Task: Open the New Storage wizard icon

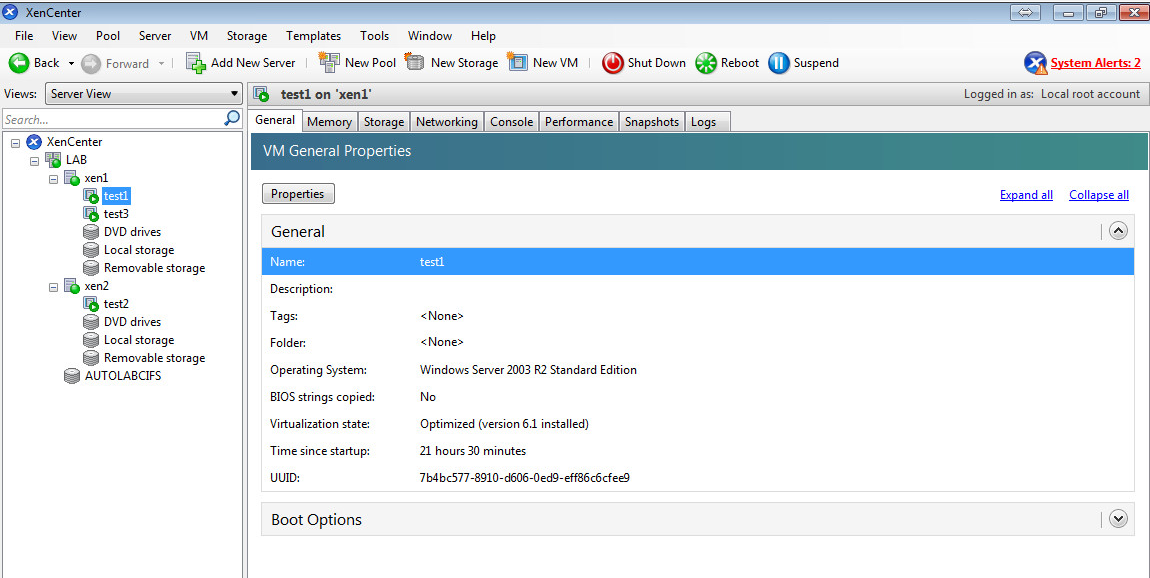Action: (415, 62)
